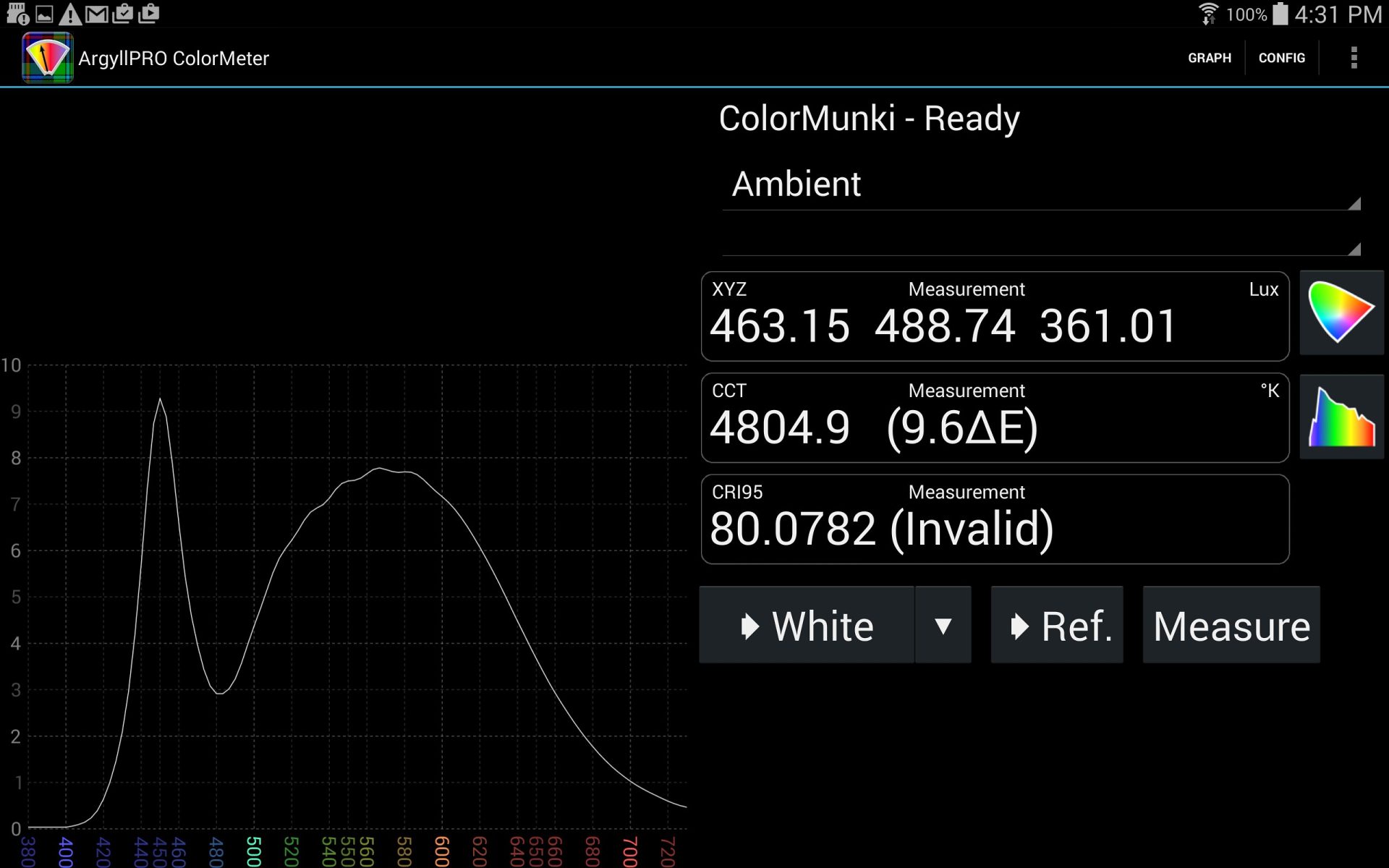The width and height of the screenshot is (1389, 868).
Task: Tap the CRI95 measurement readout panel
Action: [x=995, y=519]
